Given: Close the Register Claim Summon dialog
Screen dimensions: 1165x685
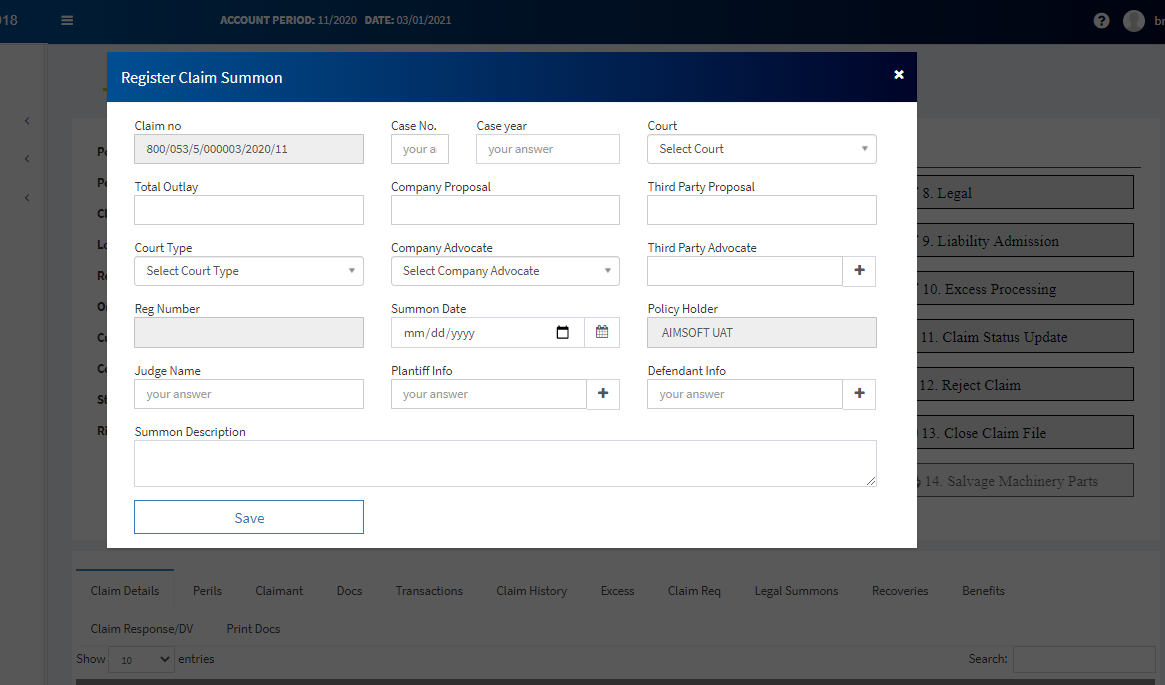Looking at the screenshot, I should [x=898, y=75].
